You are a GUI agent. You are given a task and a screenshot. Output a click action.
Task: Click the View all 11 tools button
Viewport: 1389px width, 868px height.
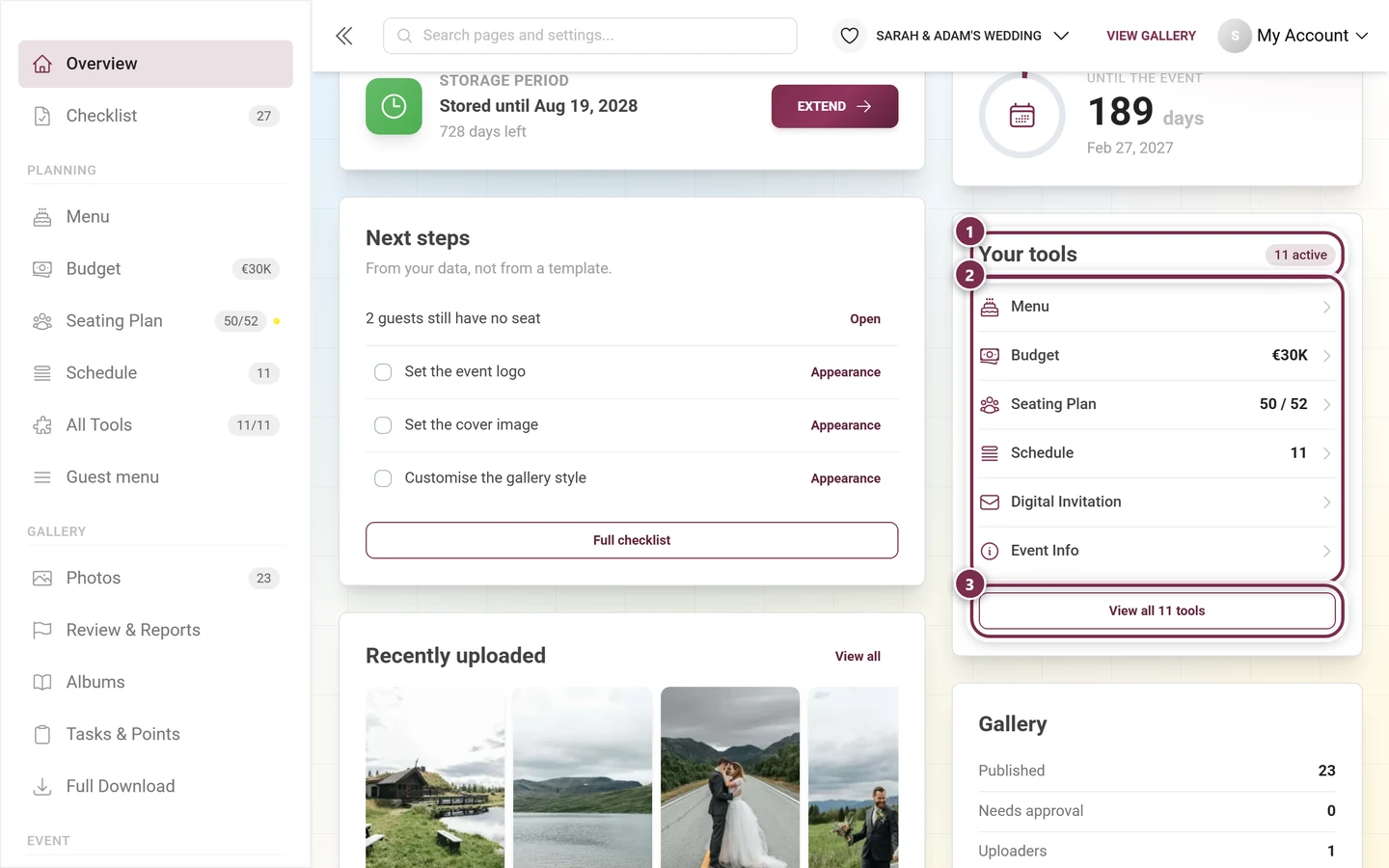point(1157,610)
